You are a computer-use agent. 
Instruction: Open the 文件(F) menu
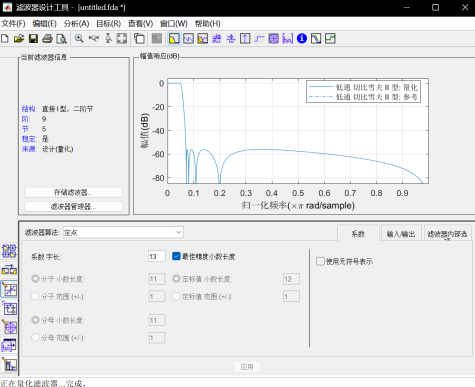point(13,24)
